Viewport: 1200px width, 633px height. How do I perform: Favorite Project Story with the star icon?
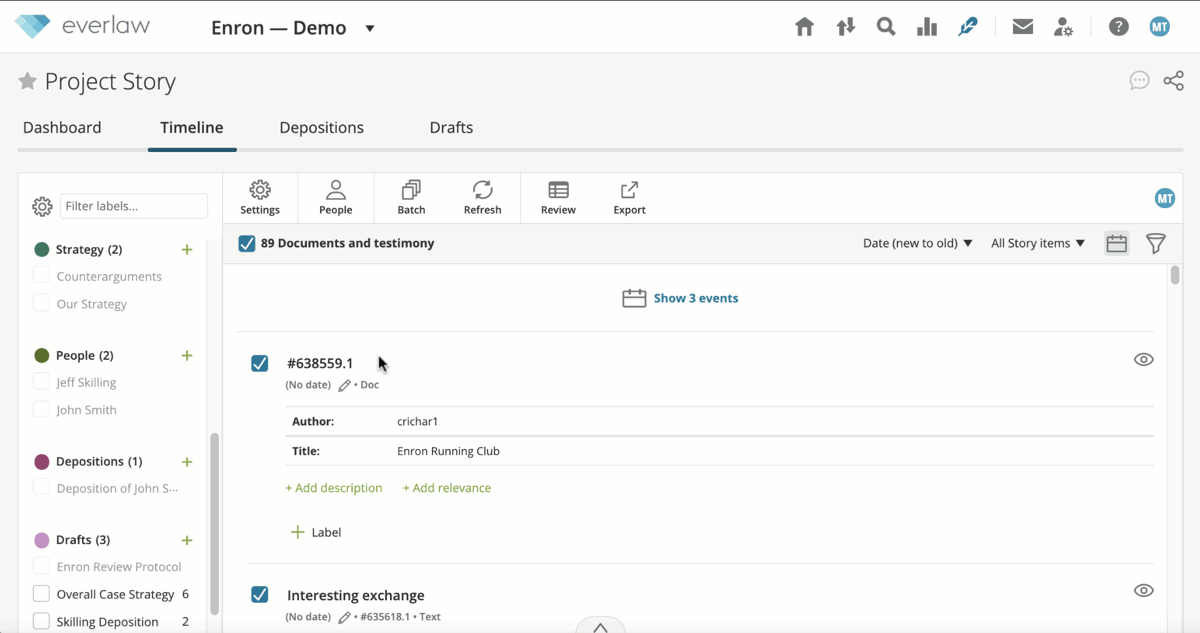(28, 82)
